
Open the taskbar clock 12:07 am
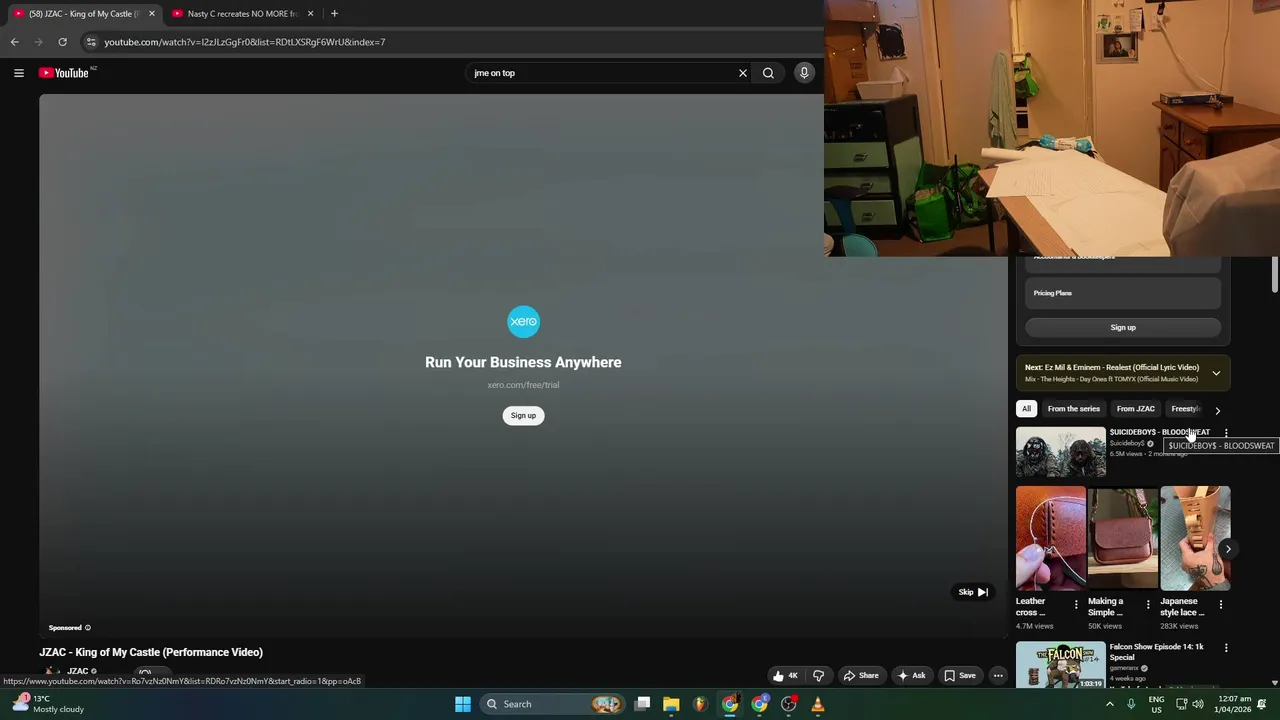[1232, 704]
